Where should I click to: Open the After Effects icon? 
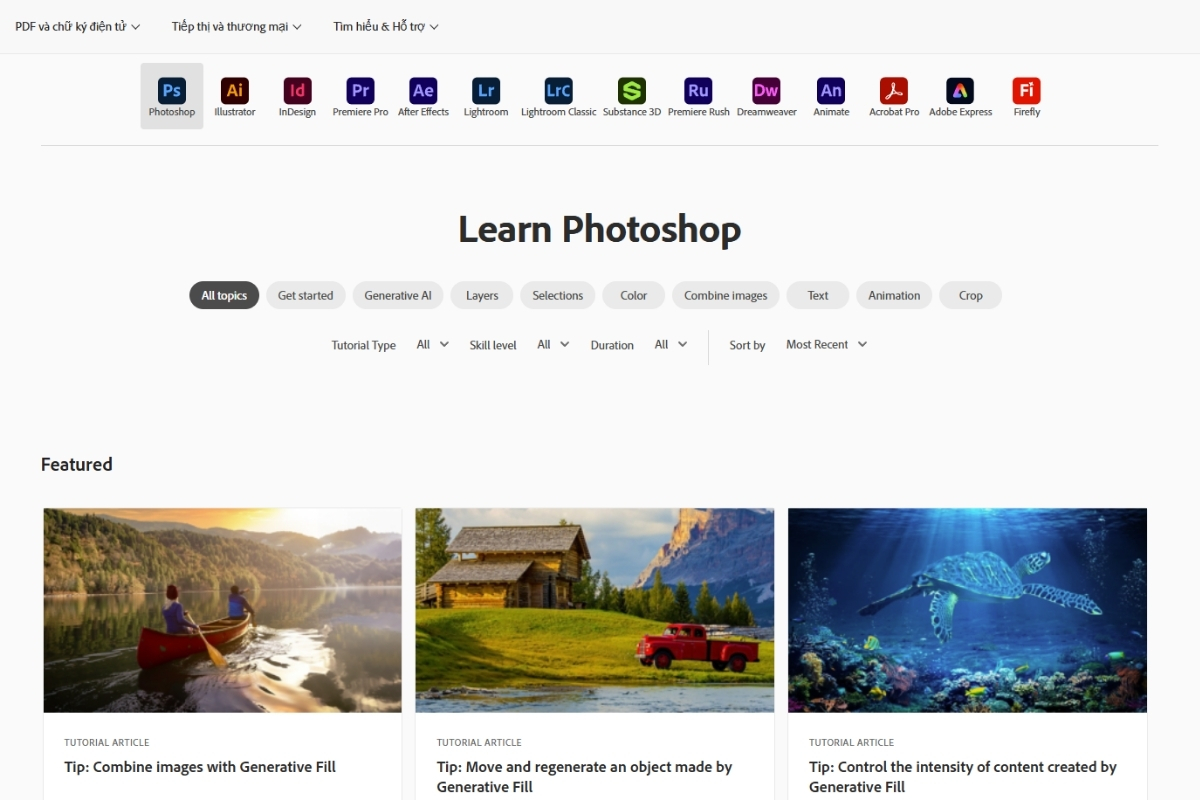[x=423, y=96]
